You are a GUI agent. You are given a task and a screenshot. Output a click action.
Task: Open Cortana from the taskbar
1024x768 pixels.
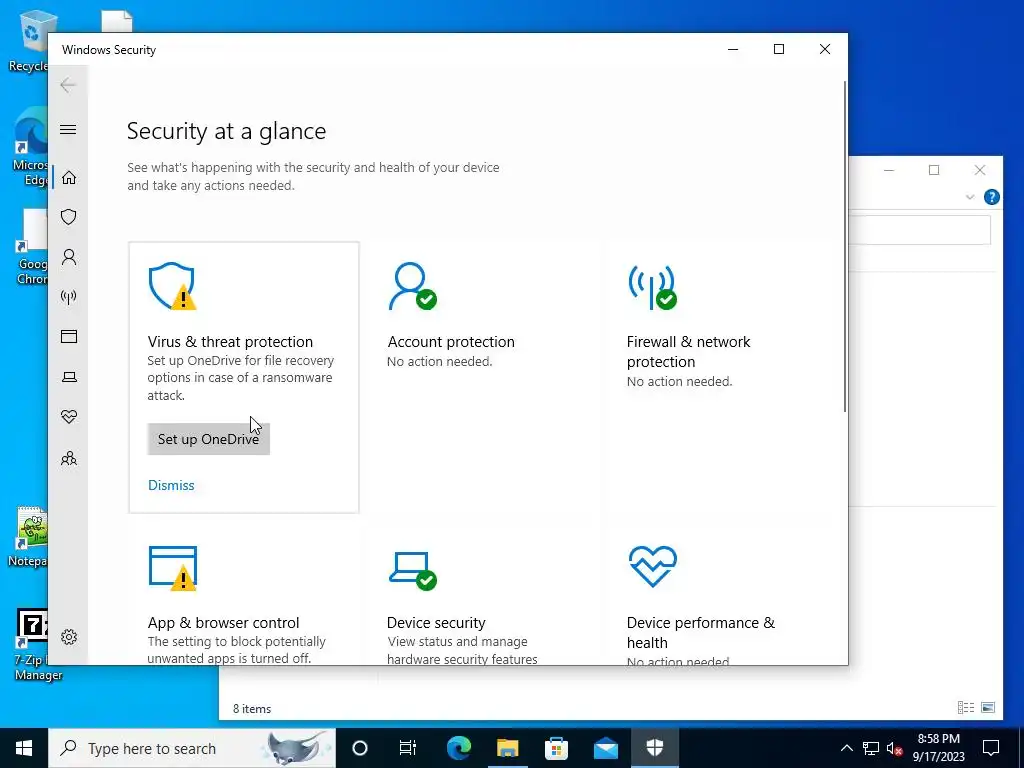click(360, 748)
